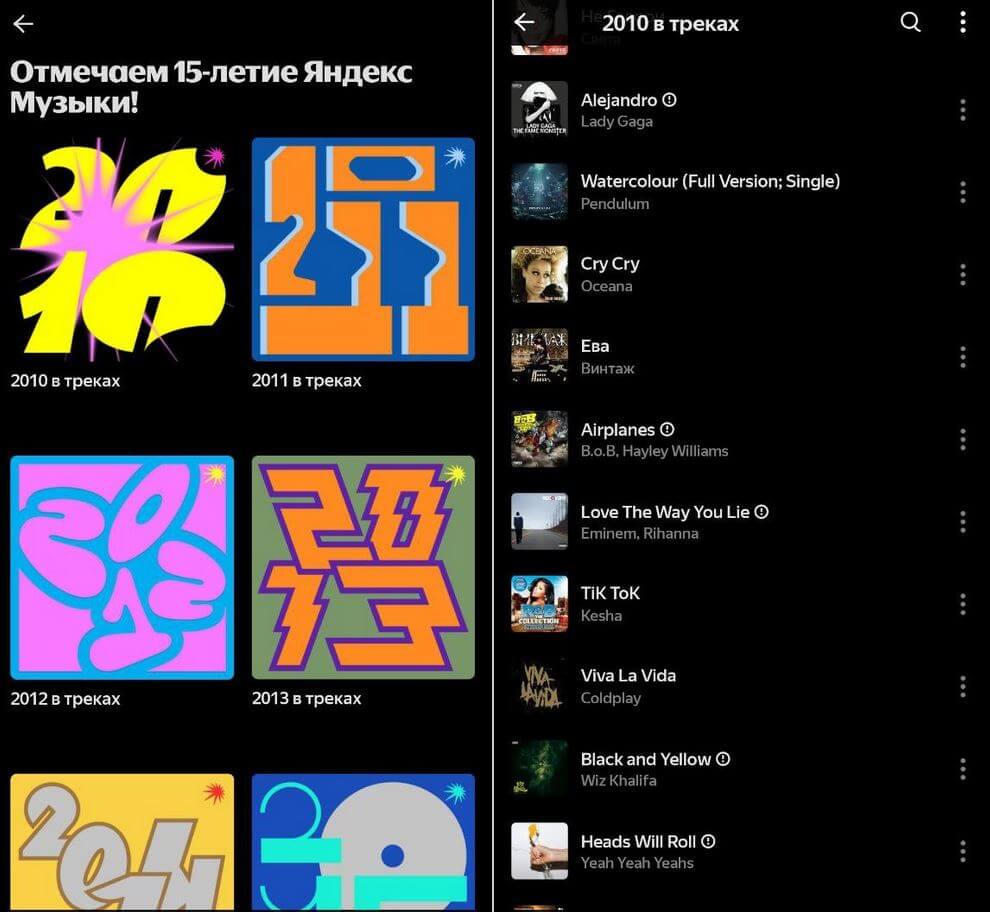Screen dimensions: 990x912
Task: Play the Love The Way You Lie cover
Action: 539,522
